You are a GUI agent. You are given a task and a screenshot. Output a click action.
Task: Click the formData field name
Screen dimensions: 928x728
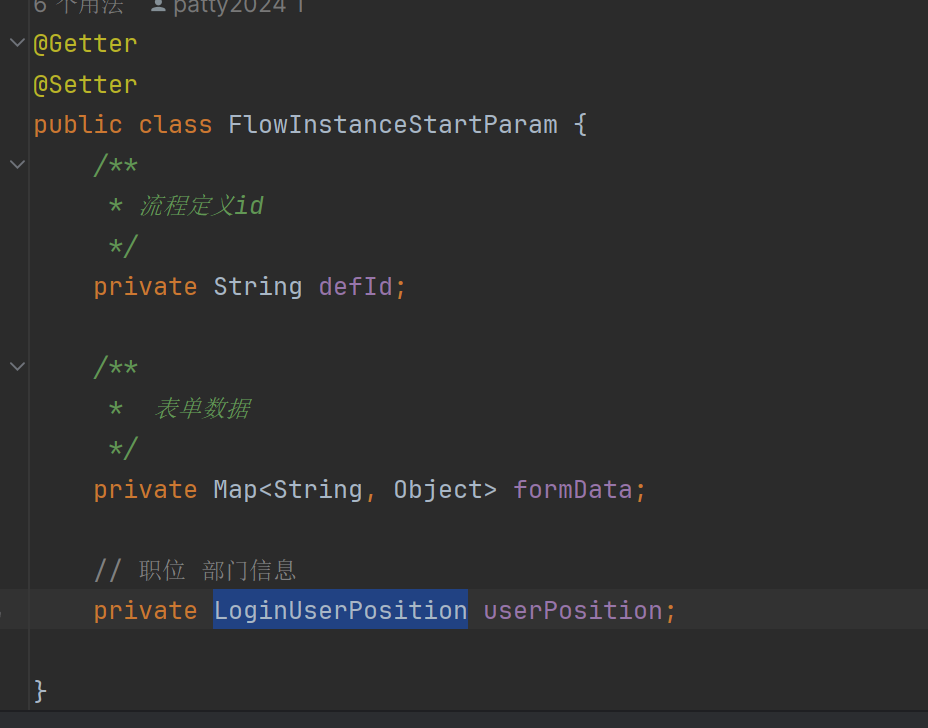[572, 489]
